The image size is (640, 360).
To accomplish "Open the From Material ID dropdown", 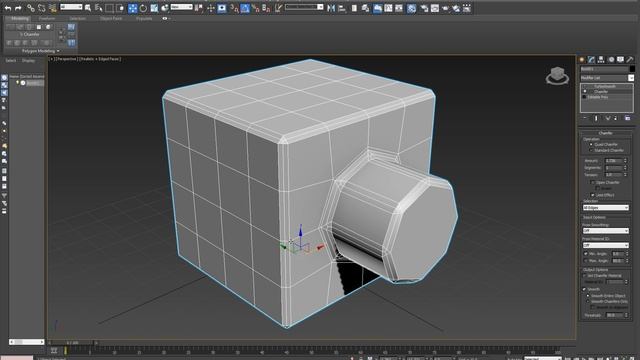I will click(605, 245).
